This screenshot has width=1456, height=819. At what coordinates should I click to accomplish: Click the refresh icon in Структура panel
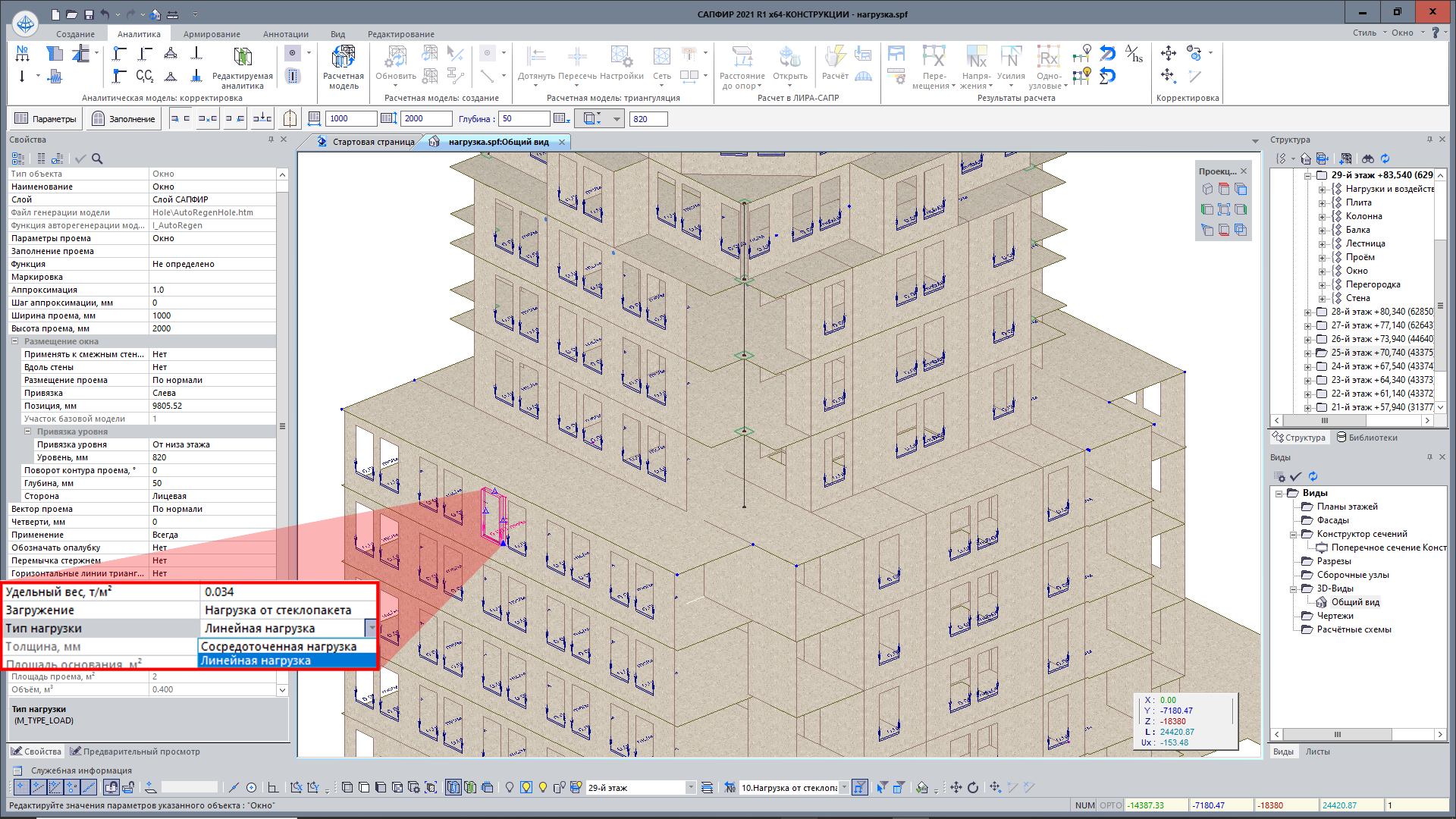1385,158
